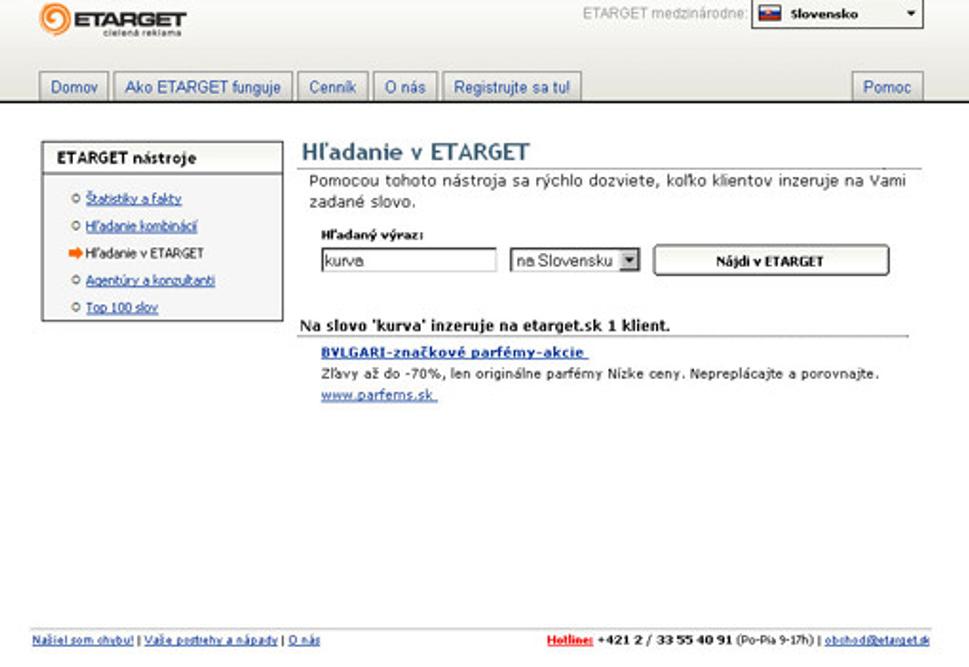This screenshot has height=667, width=969.
Task: Open BVLGARI-značkové parfémy-akcie ad link
Action: (x=454, y=352)
